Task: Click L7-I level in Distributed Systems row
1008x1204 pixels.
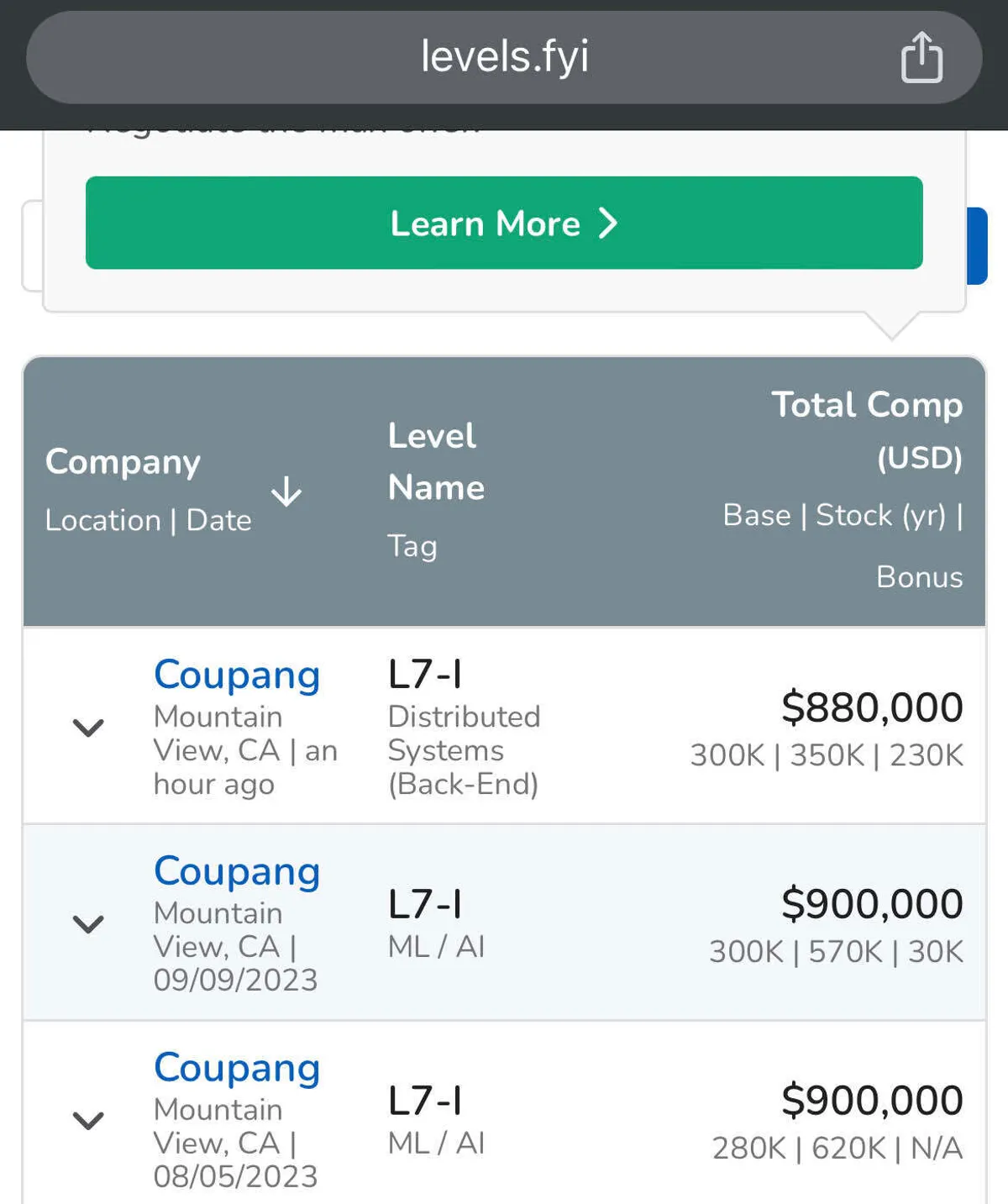Action: pyautogui.click(x=425, y=675)
